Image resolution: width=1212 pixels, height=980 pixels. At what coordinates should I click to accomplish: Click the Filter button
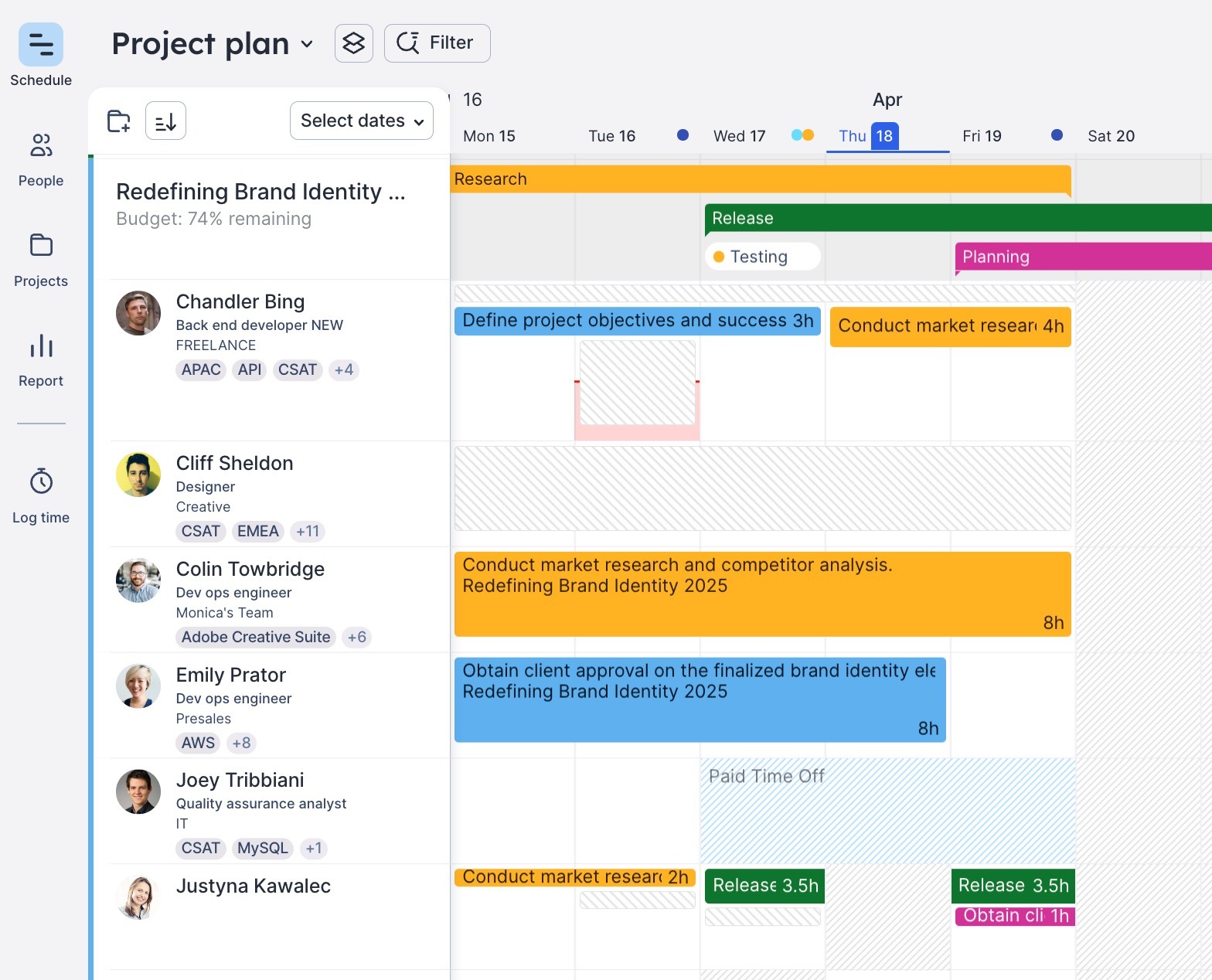click(x=437, y=43)
